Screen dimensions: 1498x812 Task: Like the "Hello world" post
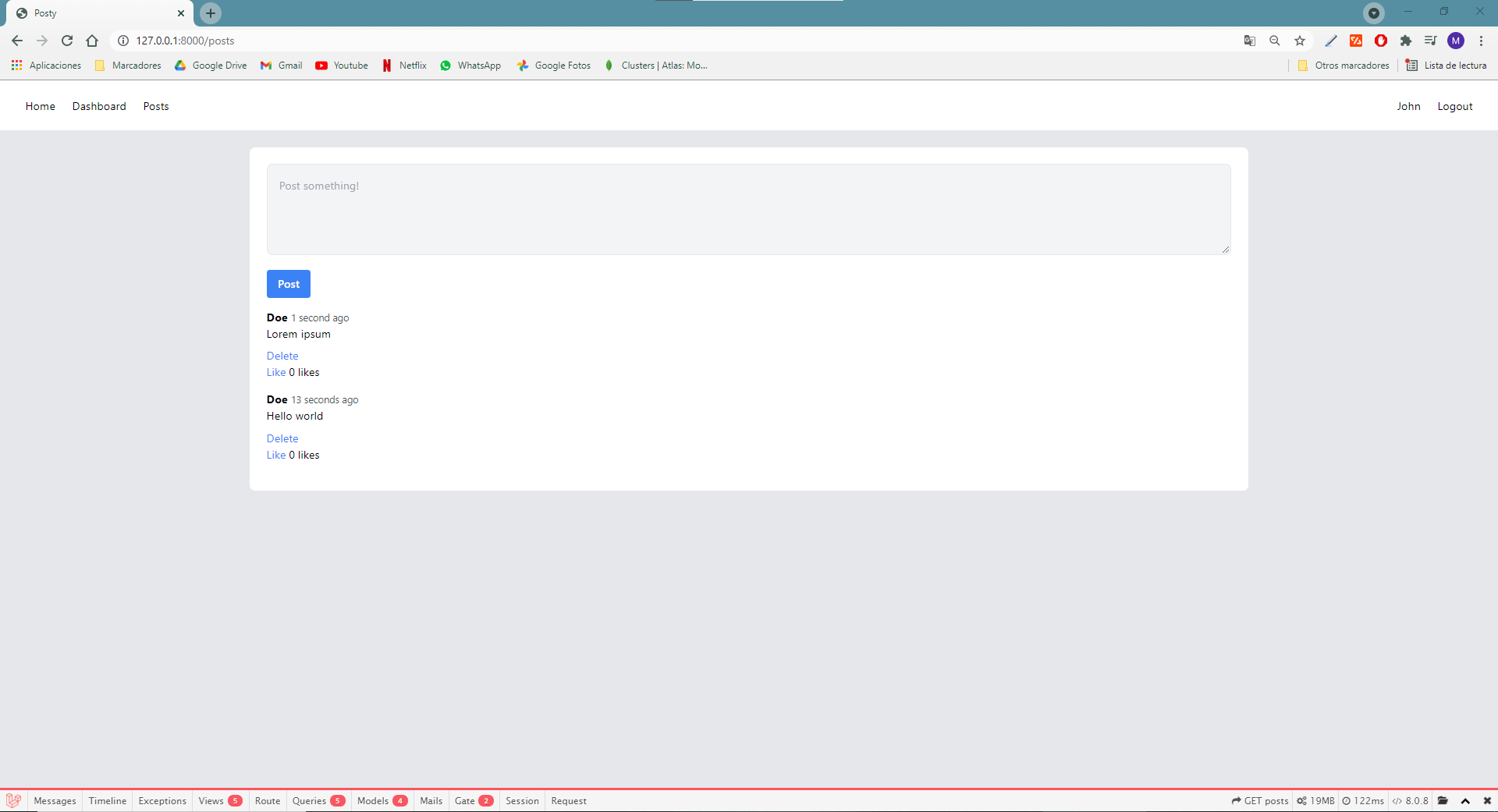click(x=276, y=455)
